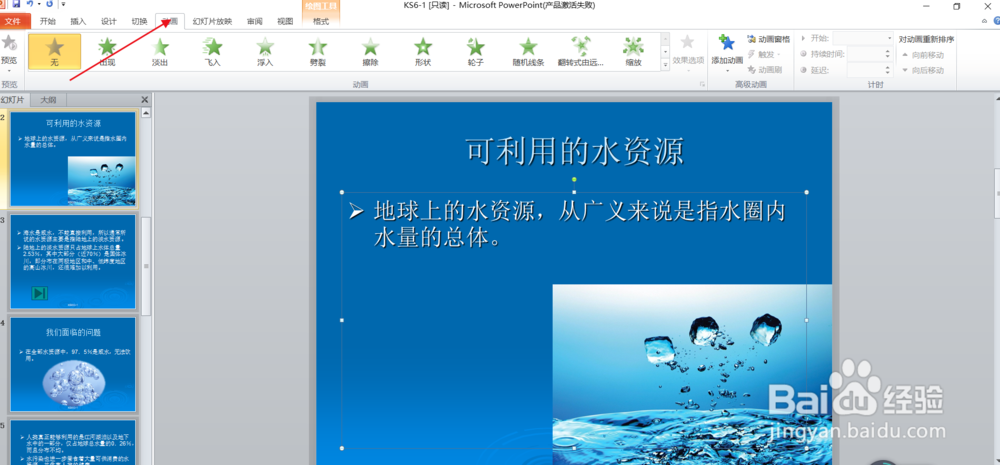
Task: Apply the 出现 (Appear) animation
Action: [107, 52]
